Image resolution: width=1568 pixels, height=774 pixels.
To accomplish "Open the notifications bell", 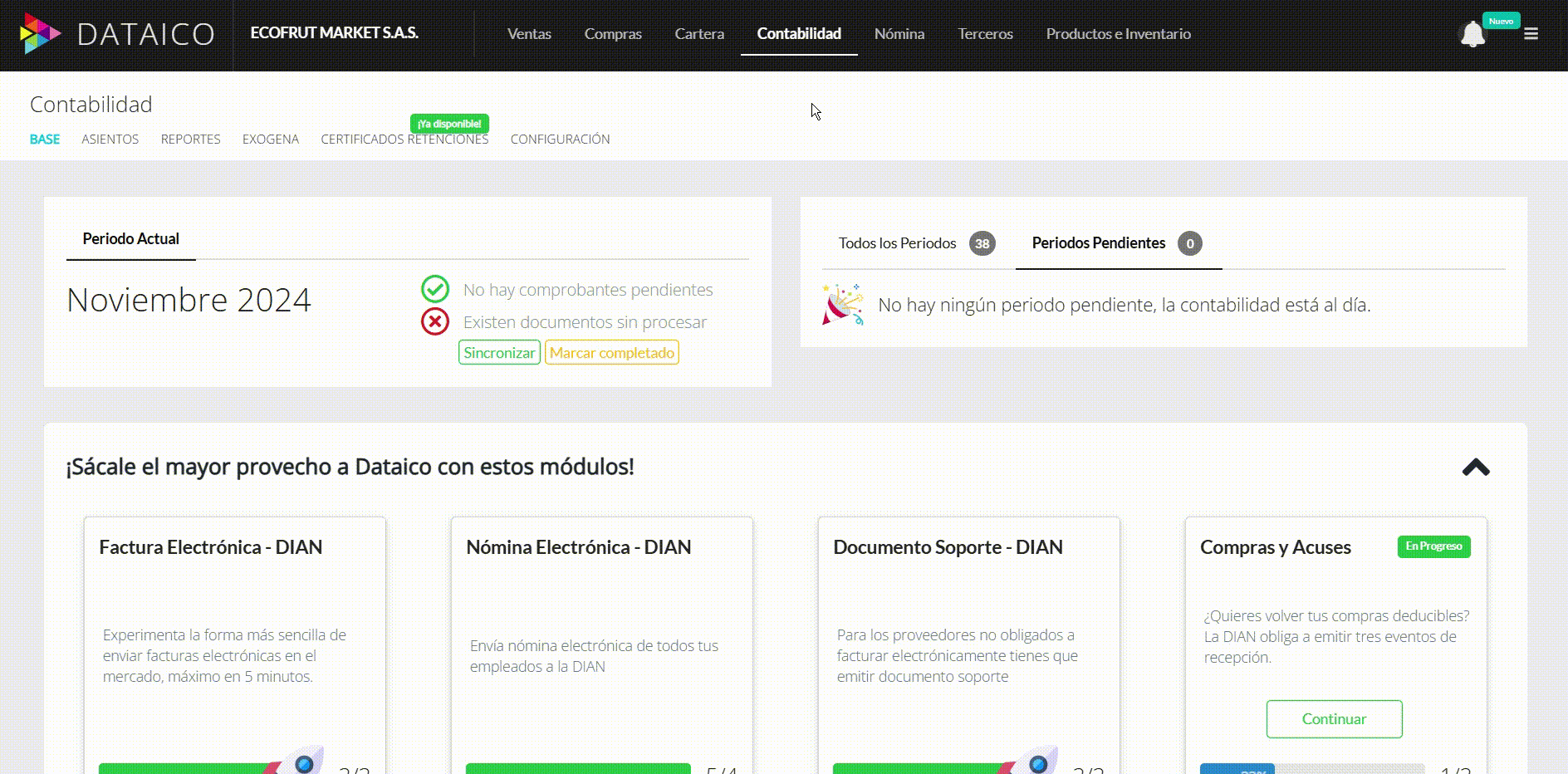I will tap(1472, 35).
